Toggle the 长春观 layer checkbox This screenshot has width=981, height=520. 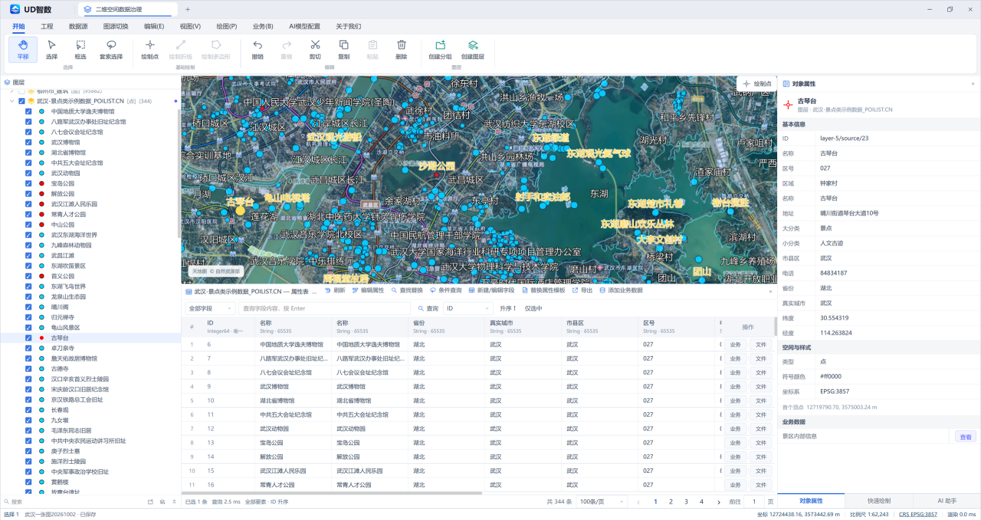[x=28, y=410]
